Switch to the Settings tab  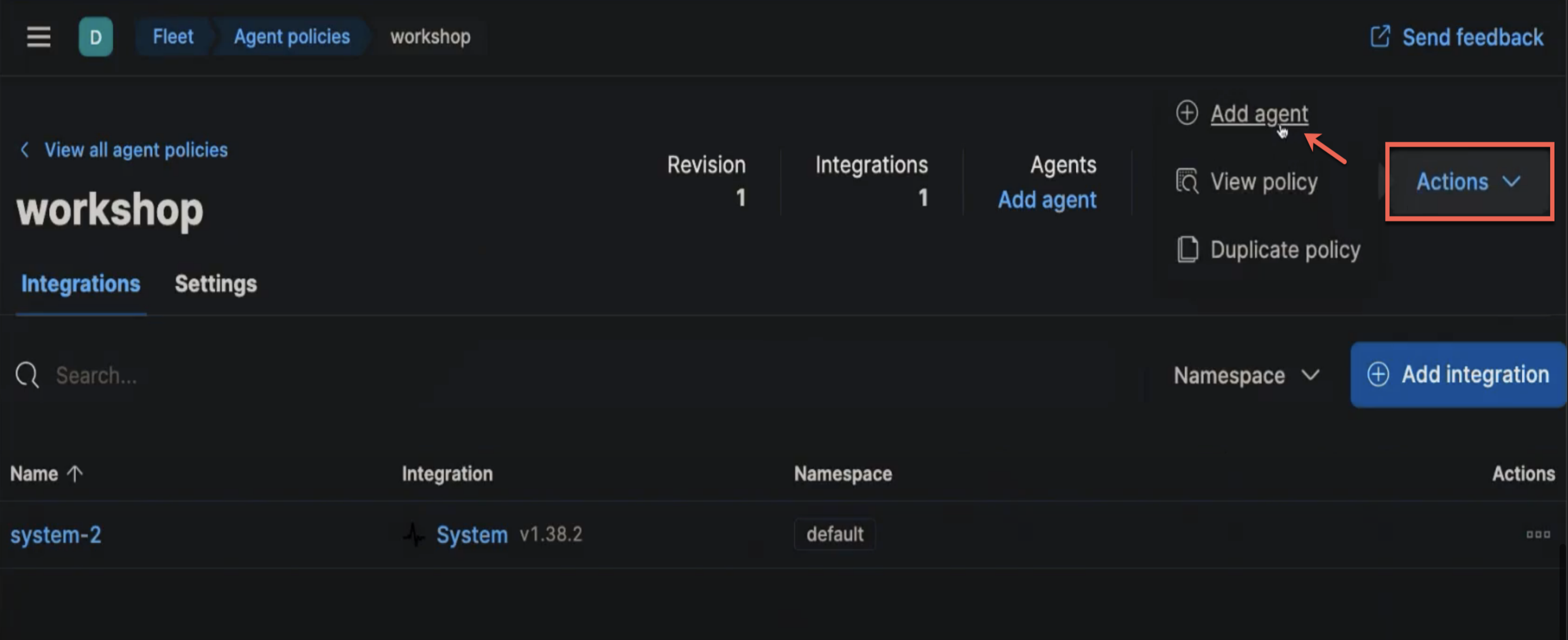click(x=215, y=284)
